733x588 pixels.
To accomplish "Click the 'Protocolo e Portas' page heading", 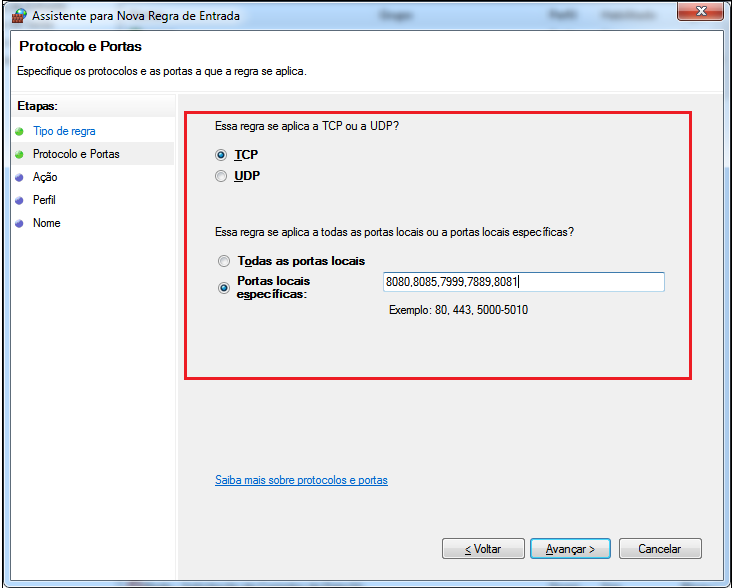I will [x=80, y=46].
